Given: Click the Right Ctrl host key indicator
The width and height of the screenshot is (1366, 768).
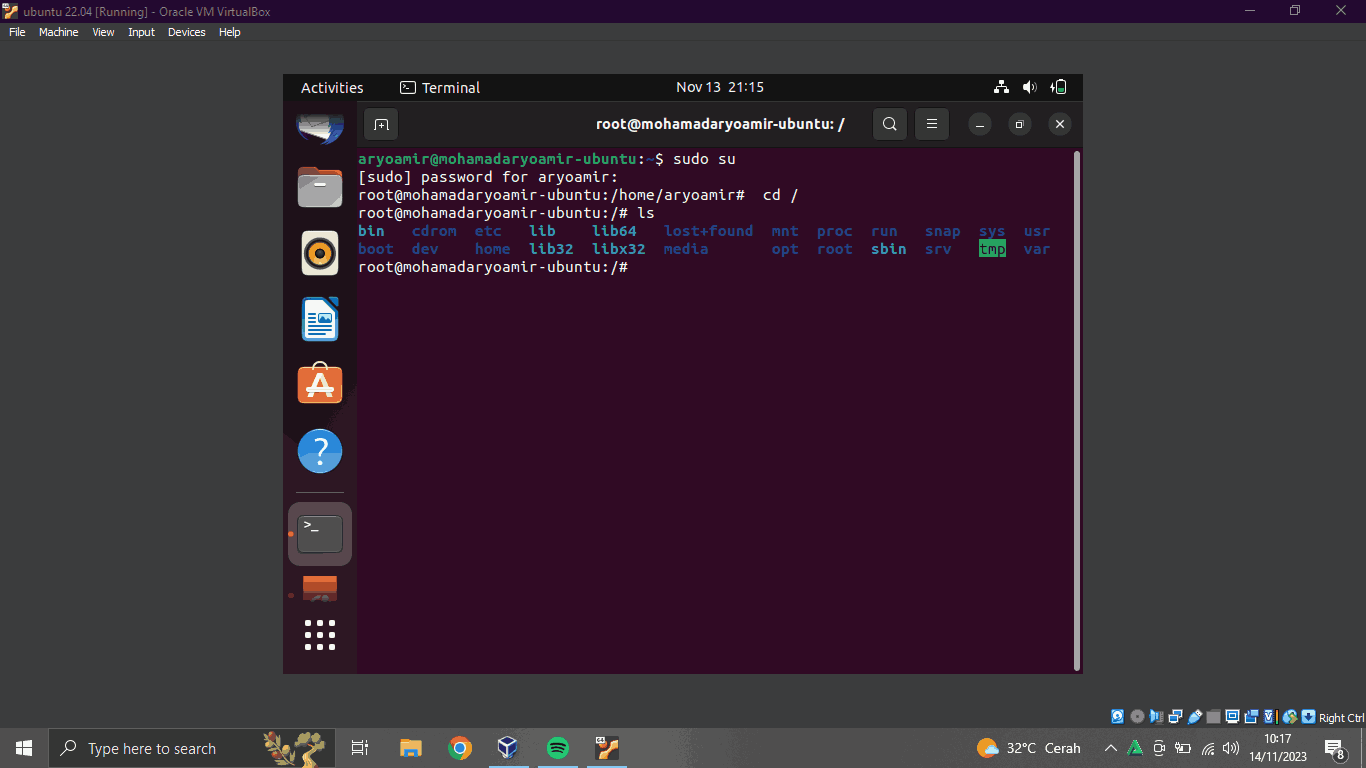Looking at the screenshot, I should (x=1342, y=718).
